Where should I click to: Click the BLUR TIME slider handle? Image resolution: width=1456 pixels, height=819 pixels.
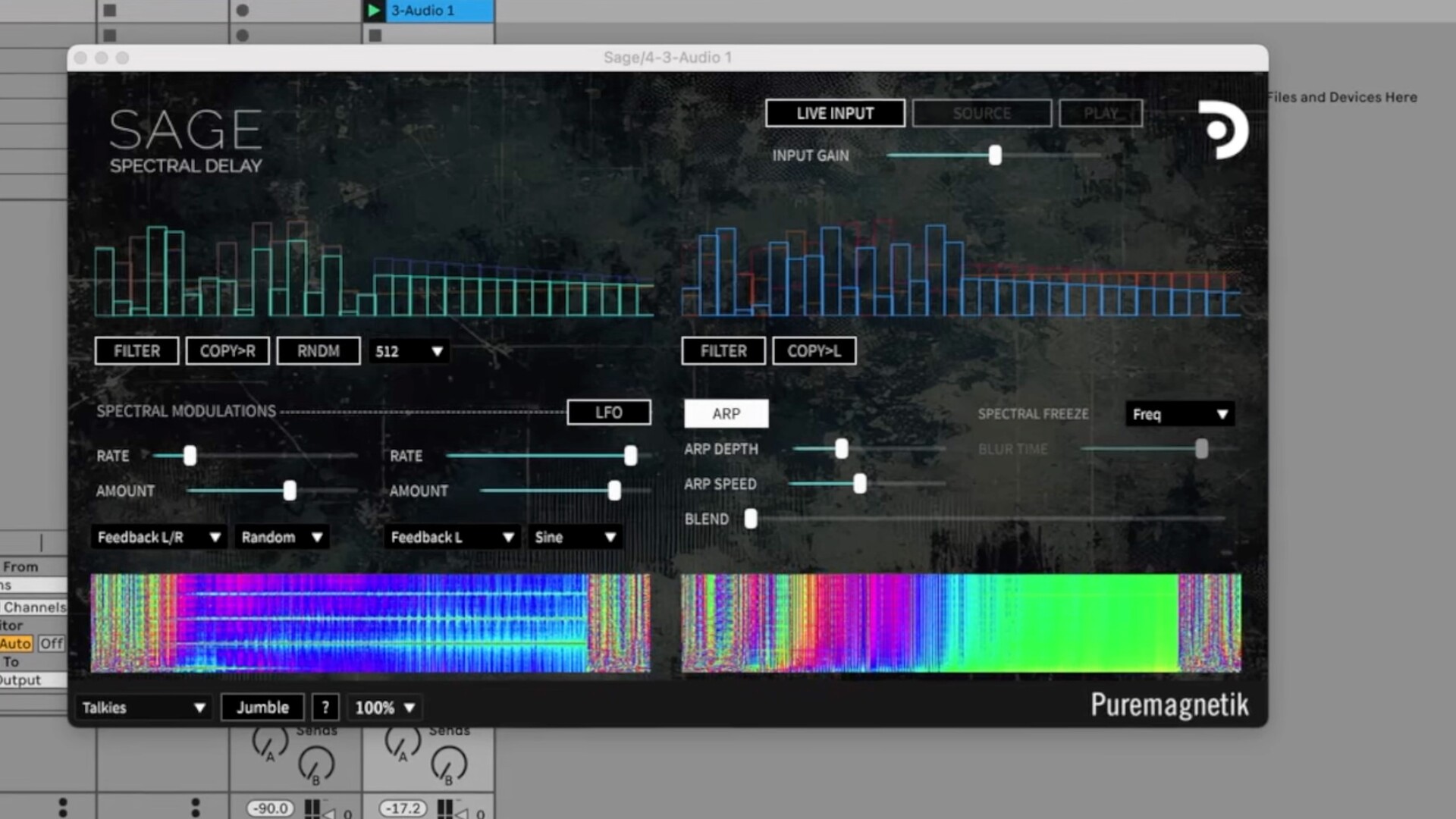1202,449
